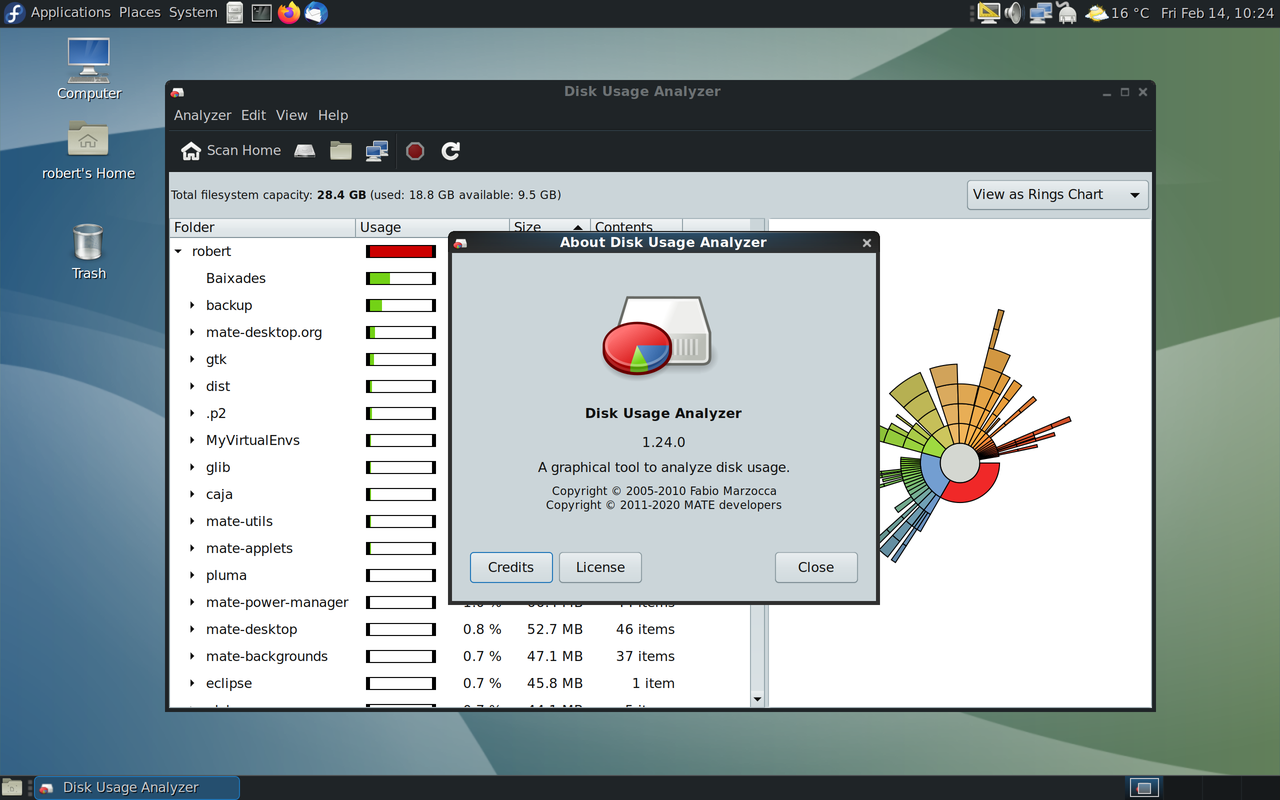Click the disk pie-chart logo in About dialog
The height and width of the screenshot is (800, 1280).
point(656,335)
